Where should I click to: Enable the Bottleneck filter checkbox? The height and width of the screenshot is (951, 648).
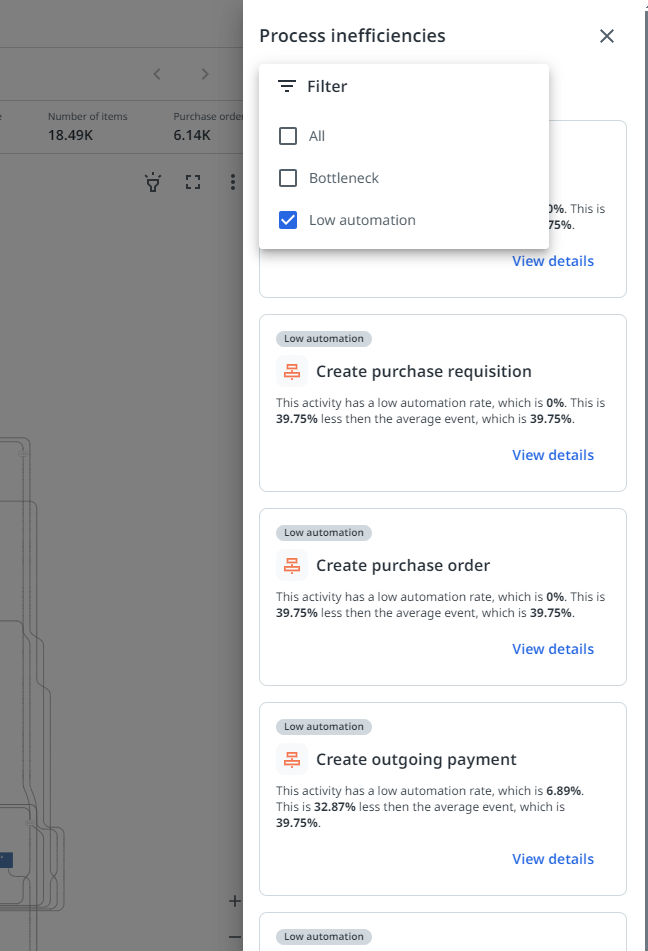point(288,178)
